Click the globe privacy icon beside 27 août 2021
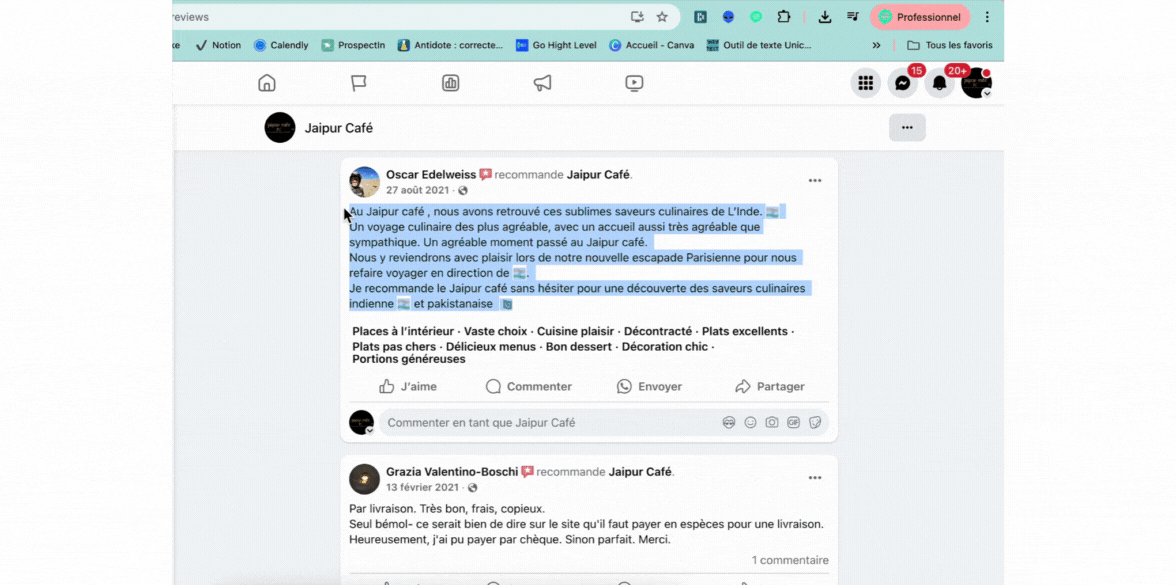Viewport: 1176px width, 585px height. coord(463,190)
